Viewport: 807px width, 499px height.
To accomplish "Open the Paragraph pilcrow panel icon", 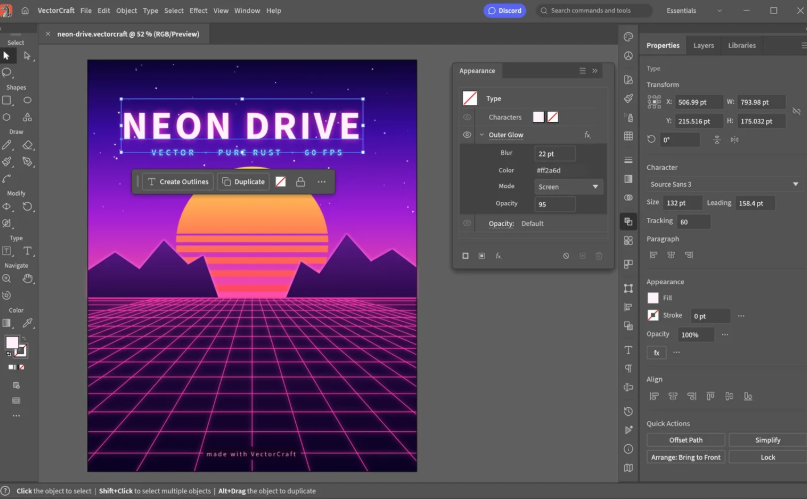I will point(628,368).
